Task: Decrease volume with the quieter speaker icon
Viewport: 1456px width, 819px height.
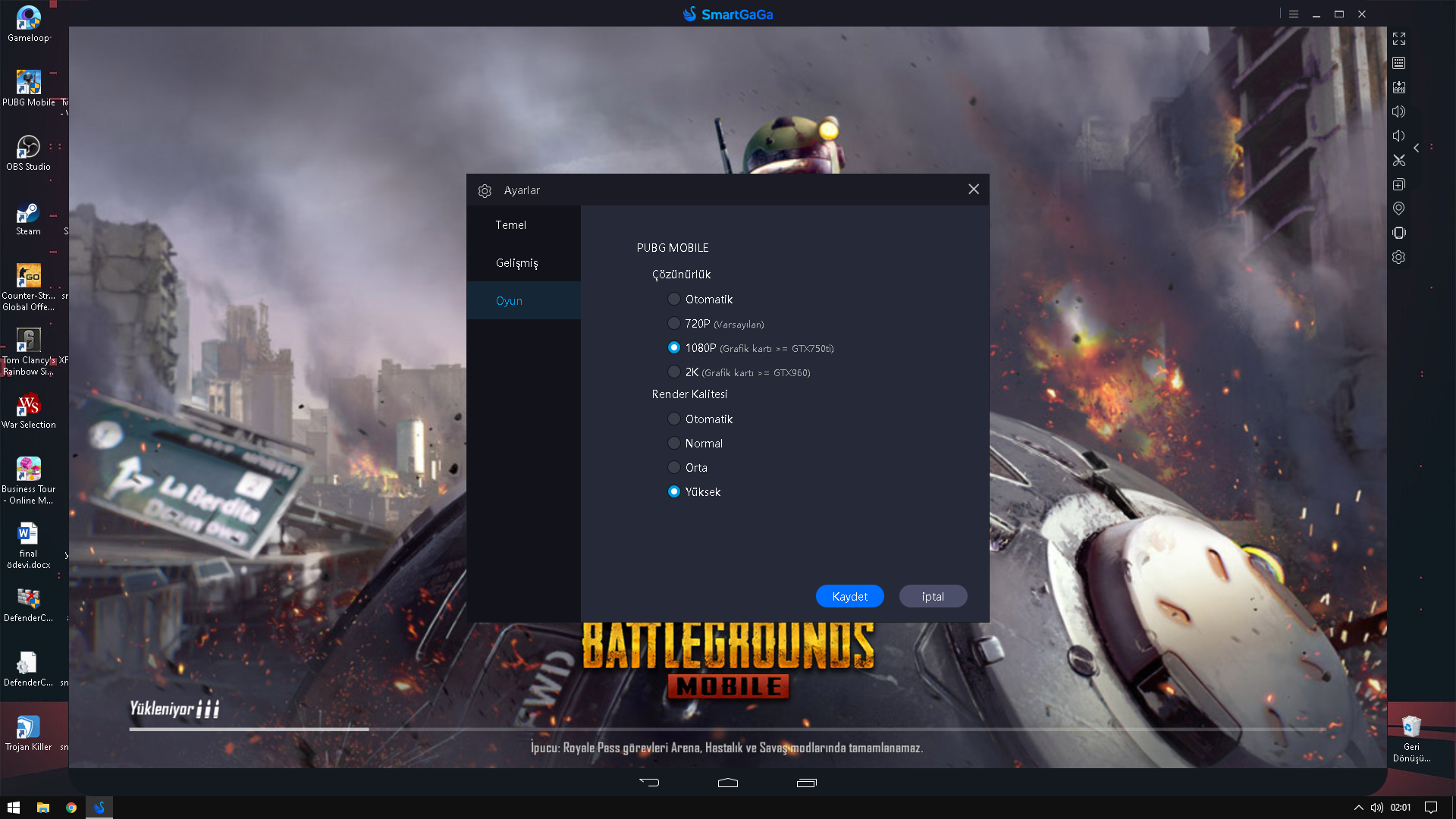Action: click(x=1399, y=136)
